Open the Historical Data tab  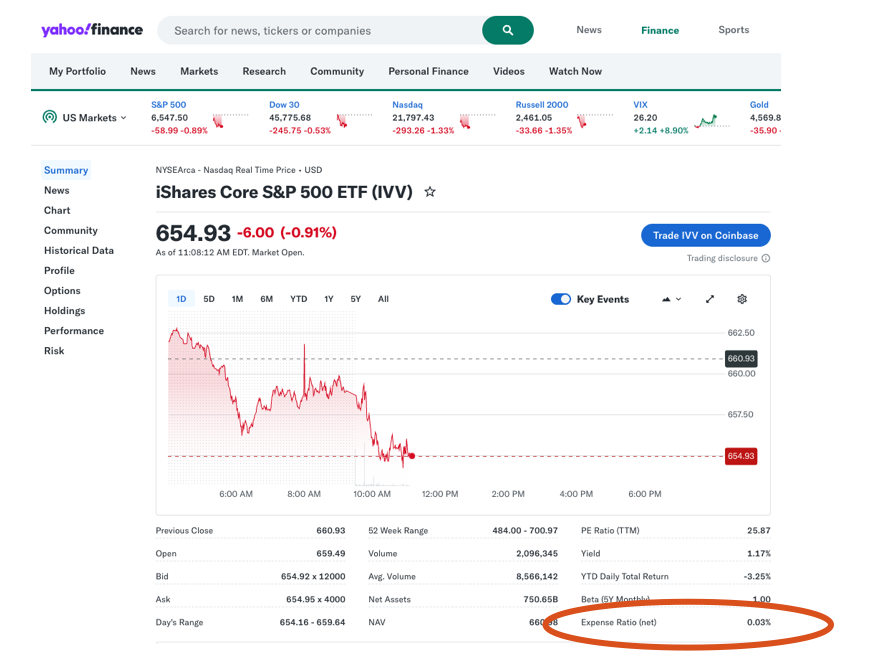point(79,251)
